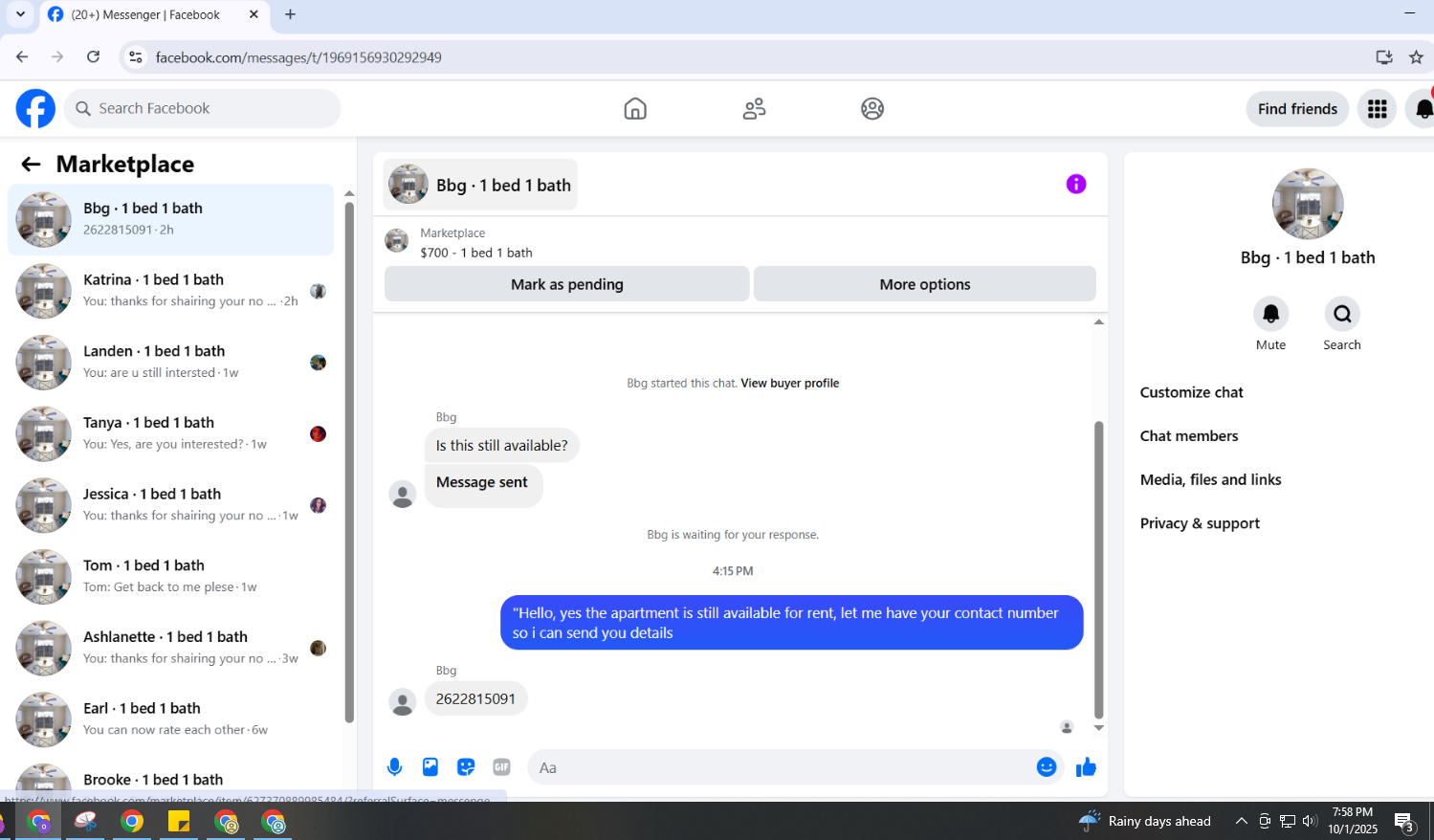The image size is (1434, 840).
Task: Open the Ashlanette · 1 bed 1 bath conversation
Action: [x=170, y=648]
